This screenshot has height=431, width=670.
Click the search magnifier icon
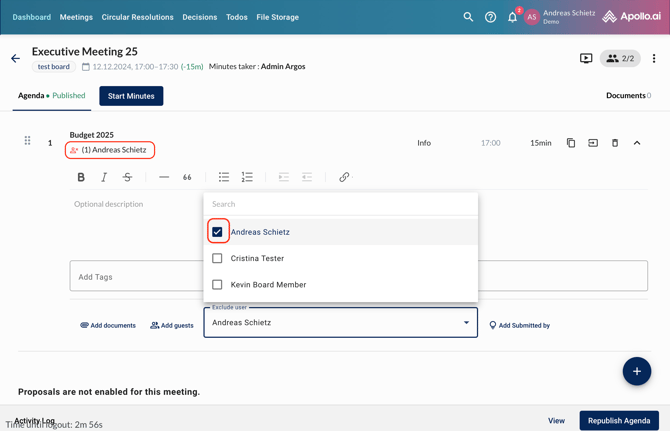pos(468,17)
